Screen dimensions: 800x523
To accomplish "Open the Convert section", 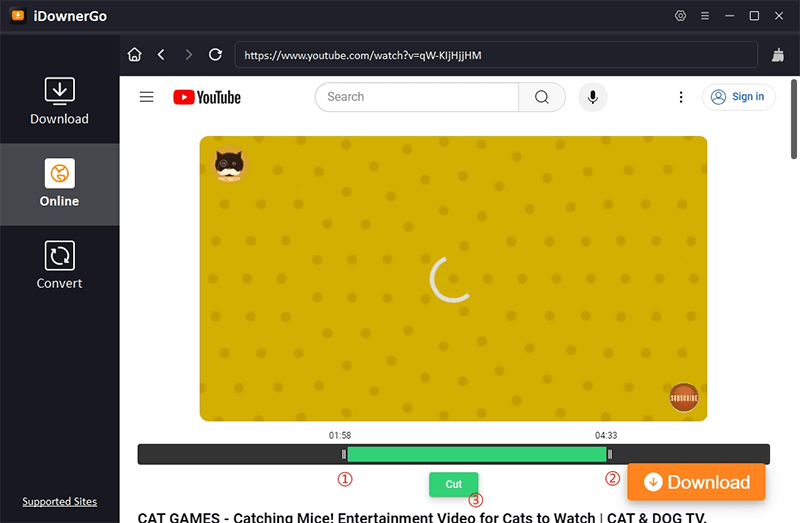I will pyautogui.click(x=59, y=265).
